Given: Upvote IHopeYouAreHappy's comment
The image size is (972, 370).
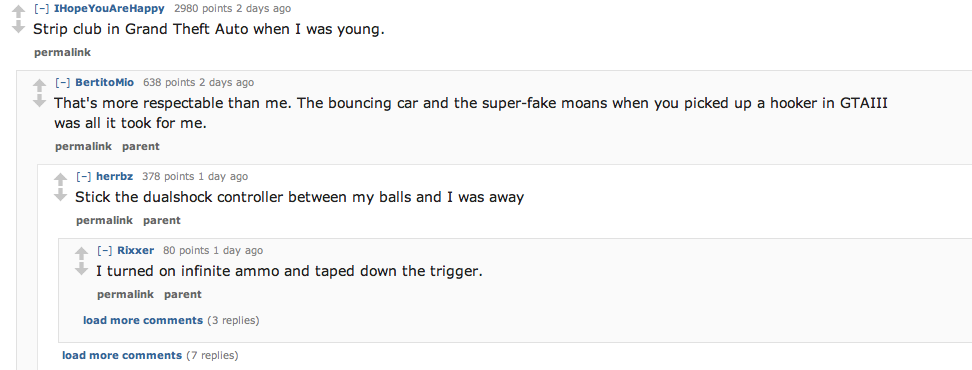Looking at the screenshot, I should click(x=19, y=11).
